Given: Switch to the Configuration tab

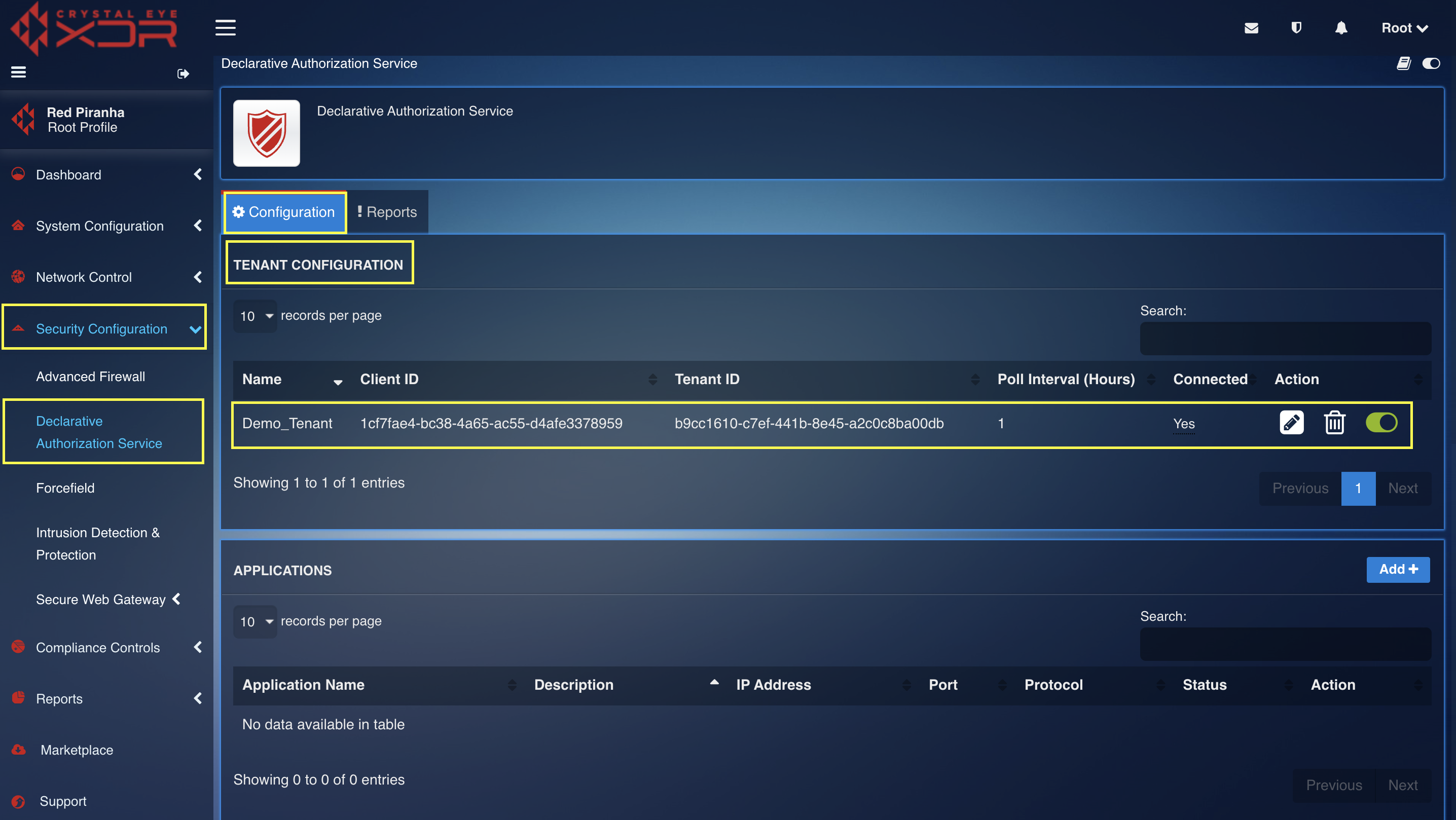Looking at the screenshot, I should point(284,212).
